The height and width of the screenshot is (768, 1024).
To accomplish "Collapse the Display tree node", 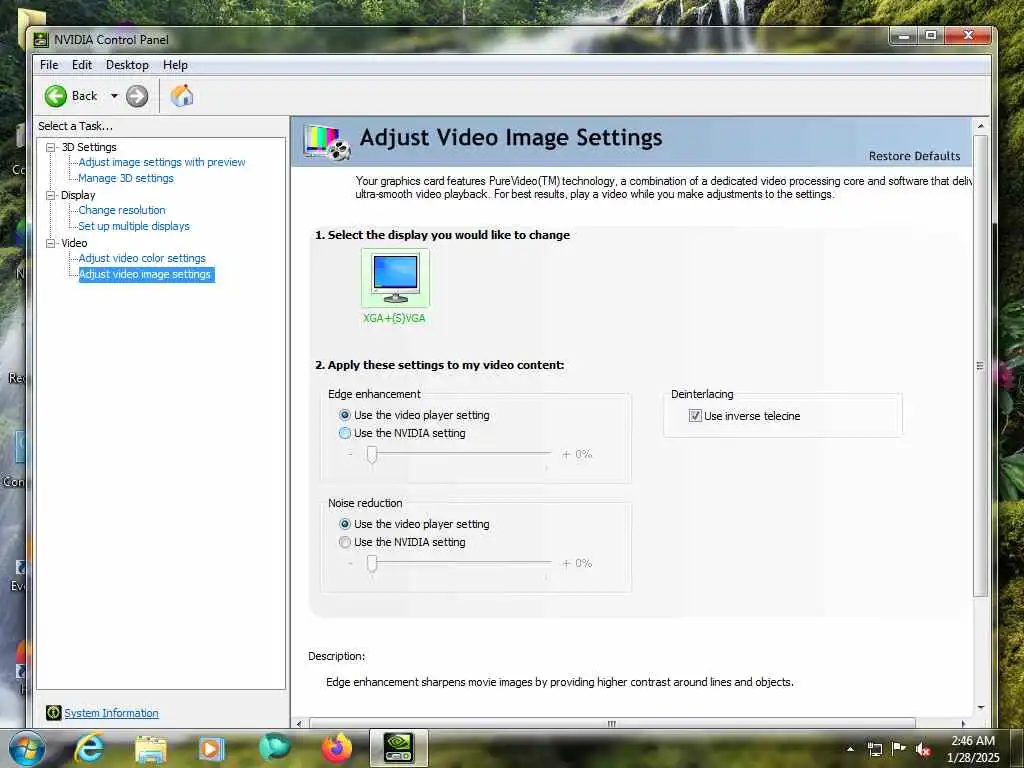I will [51, 195].
